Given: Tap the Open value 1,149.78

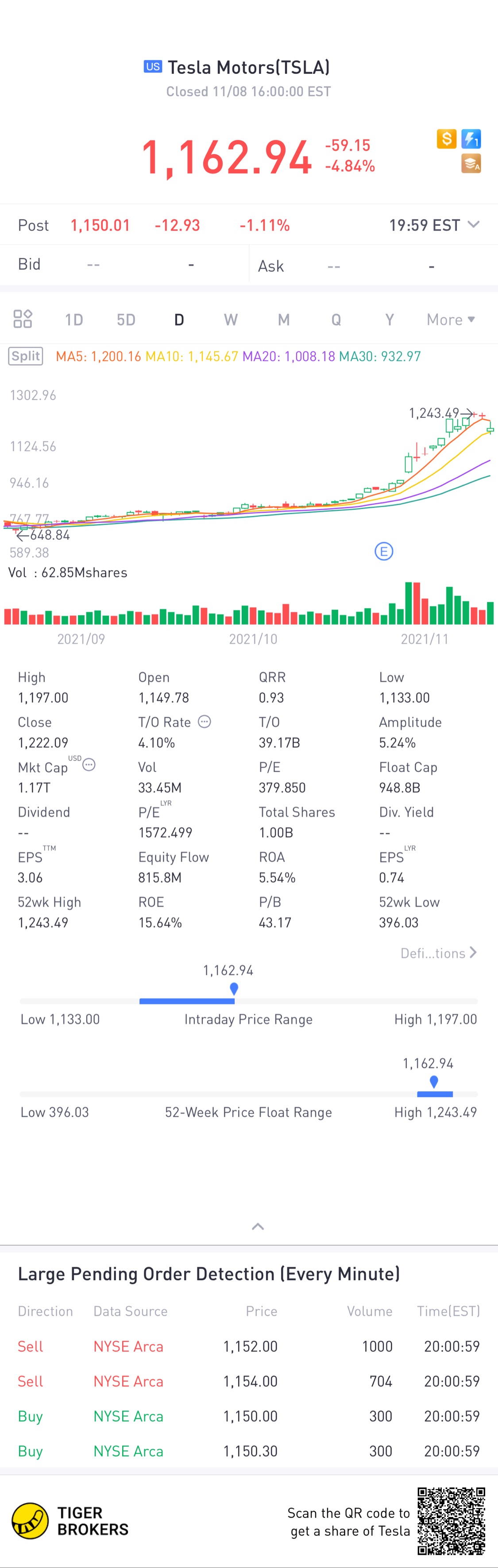Looking at the screenshot, I should click(164, 698).
